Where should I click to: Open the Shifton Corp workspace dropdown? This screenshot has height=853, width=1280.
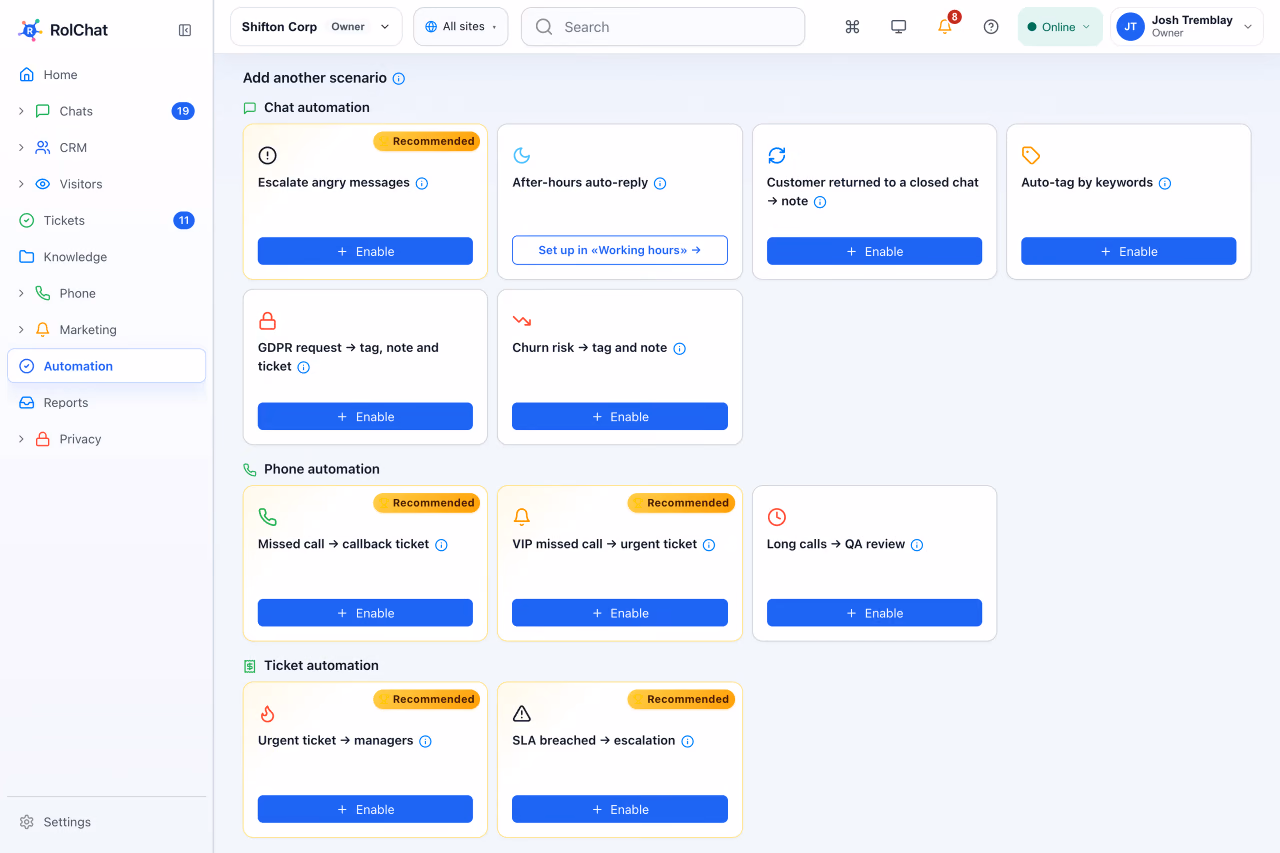point(316,27)
